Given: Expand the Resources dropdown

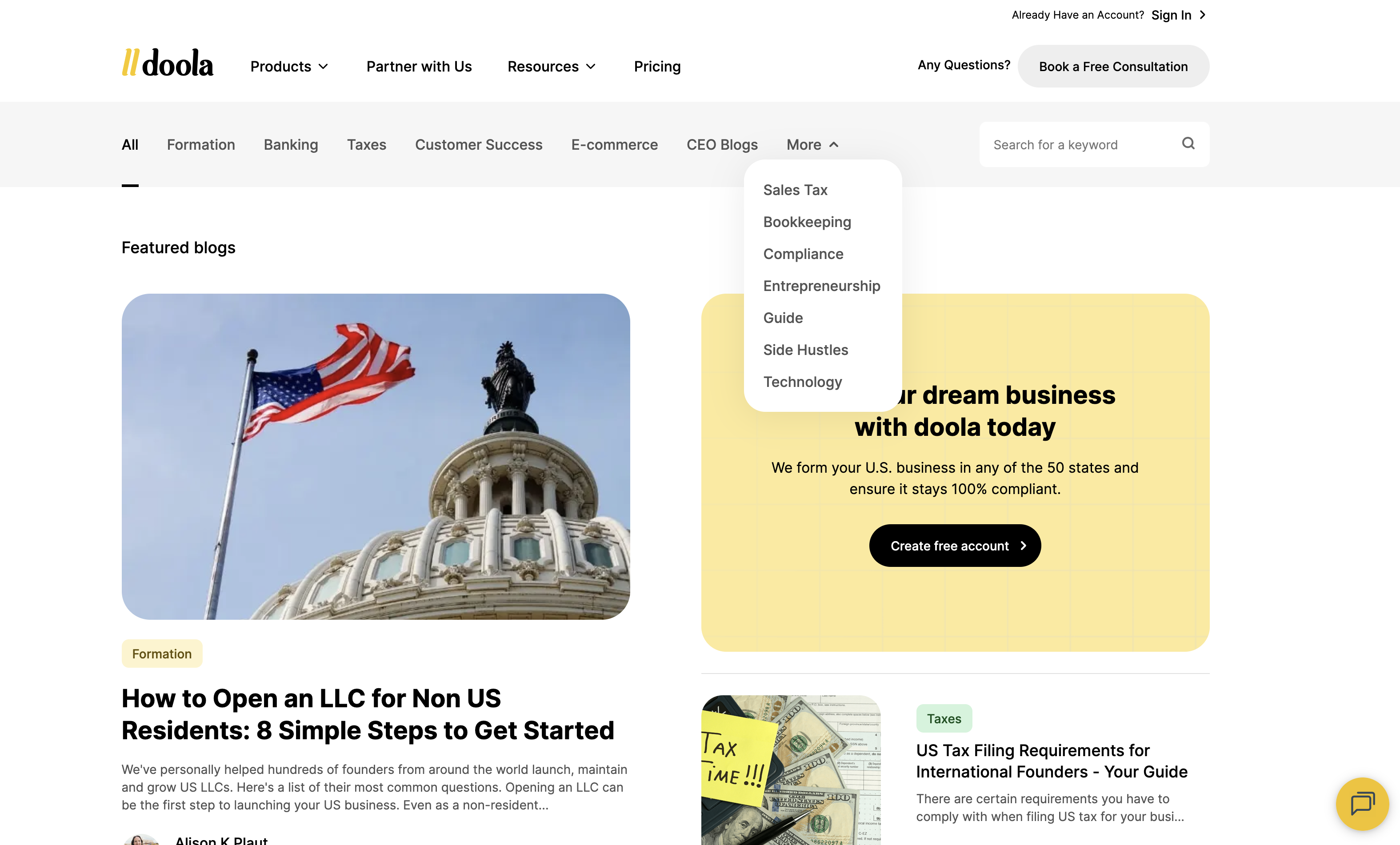Looking at the screenshot, I should (552, 67).
